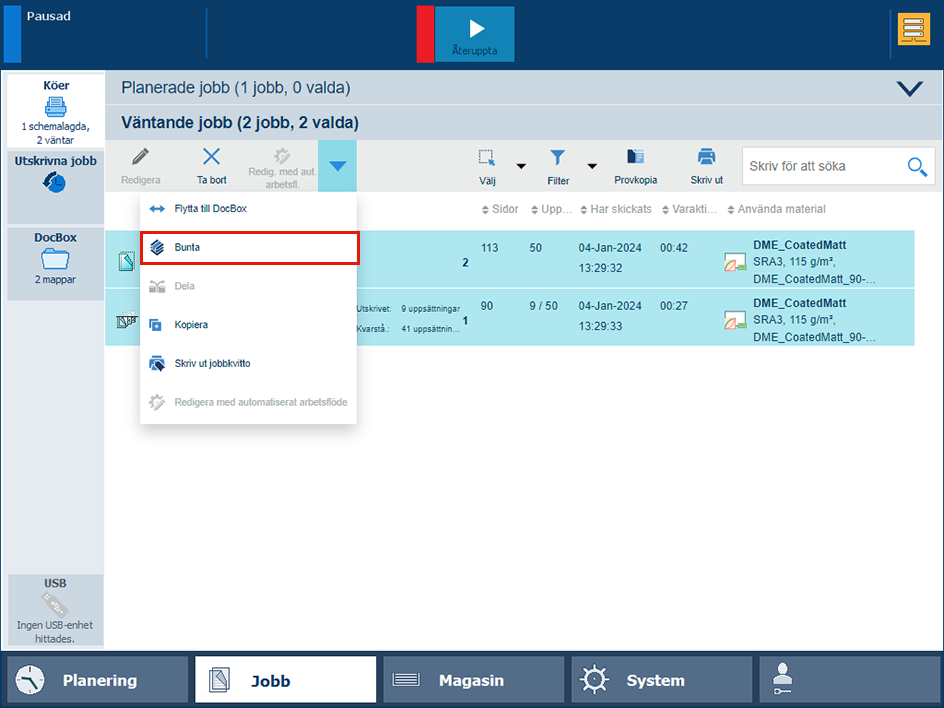
Task: Delete selected jobs with Ta bort
Action: pos(211,166)
